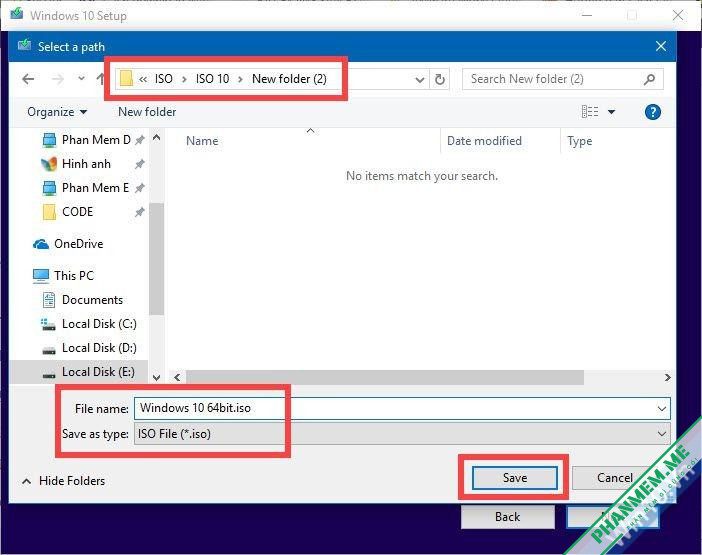702x555 pixels.
Task: Click the file list horizontal scrollbar thumb
Action: (x=385, y=378)
